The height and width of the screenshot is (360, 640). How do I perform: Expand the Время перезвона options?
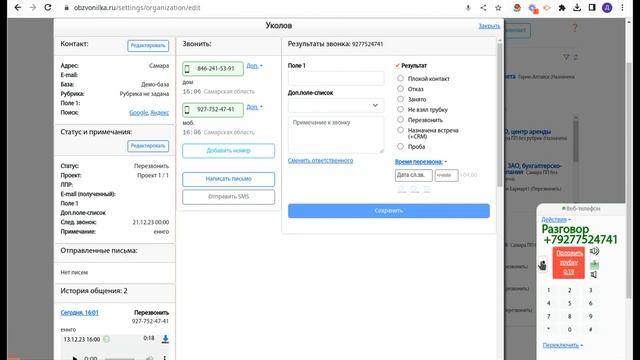(421, 162)
